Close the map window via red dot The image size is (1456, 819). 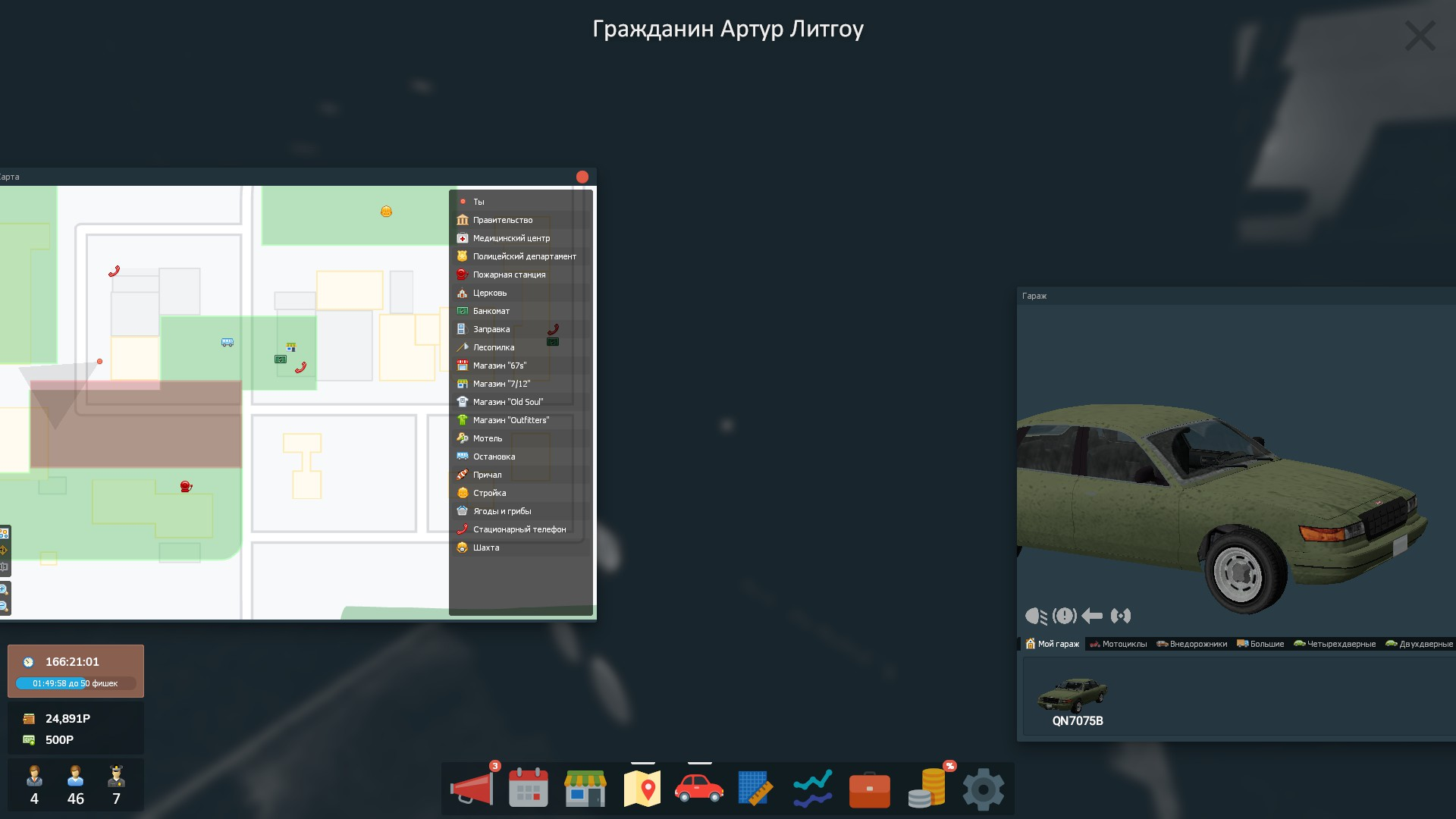point(582,177)
